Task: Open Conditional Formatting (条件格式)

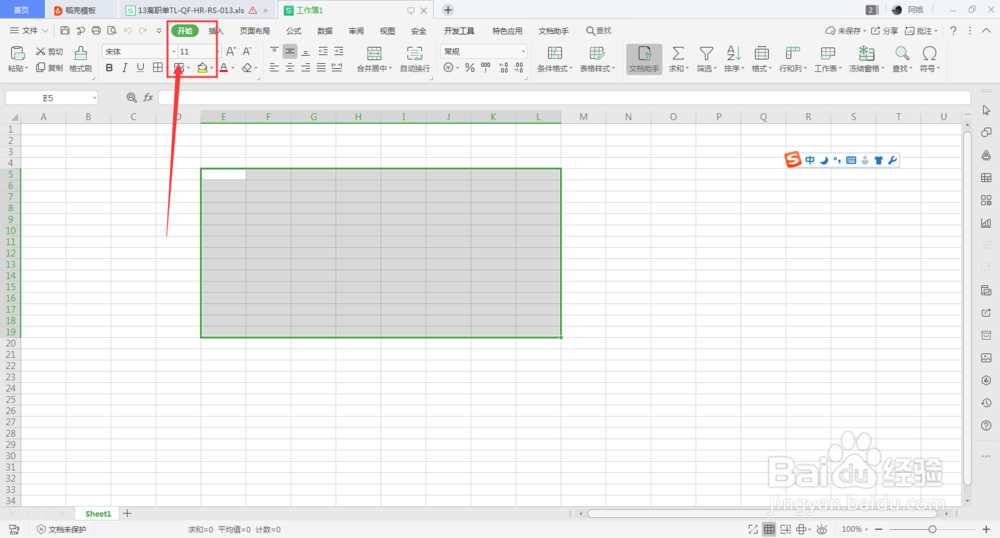Action: (555, 59)
